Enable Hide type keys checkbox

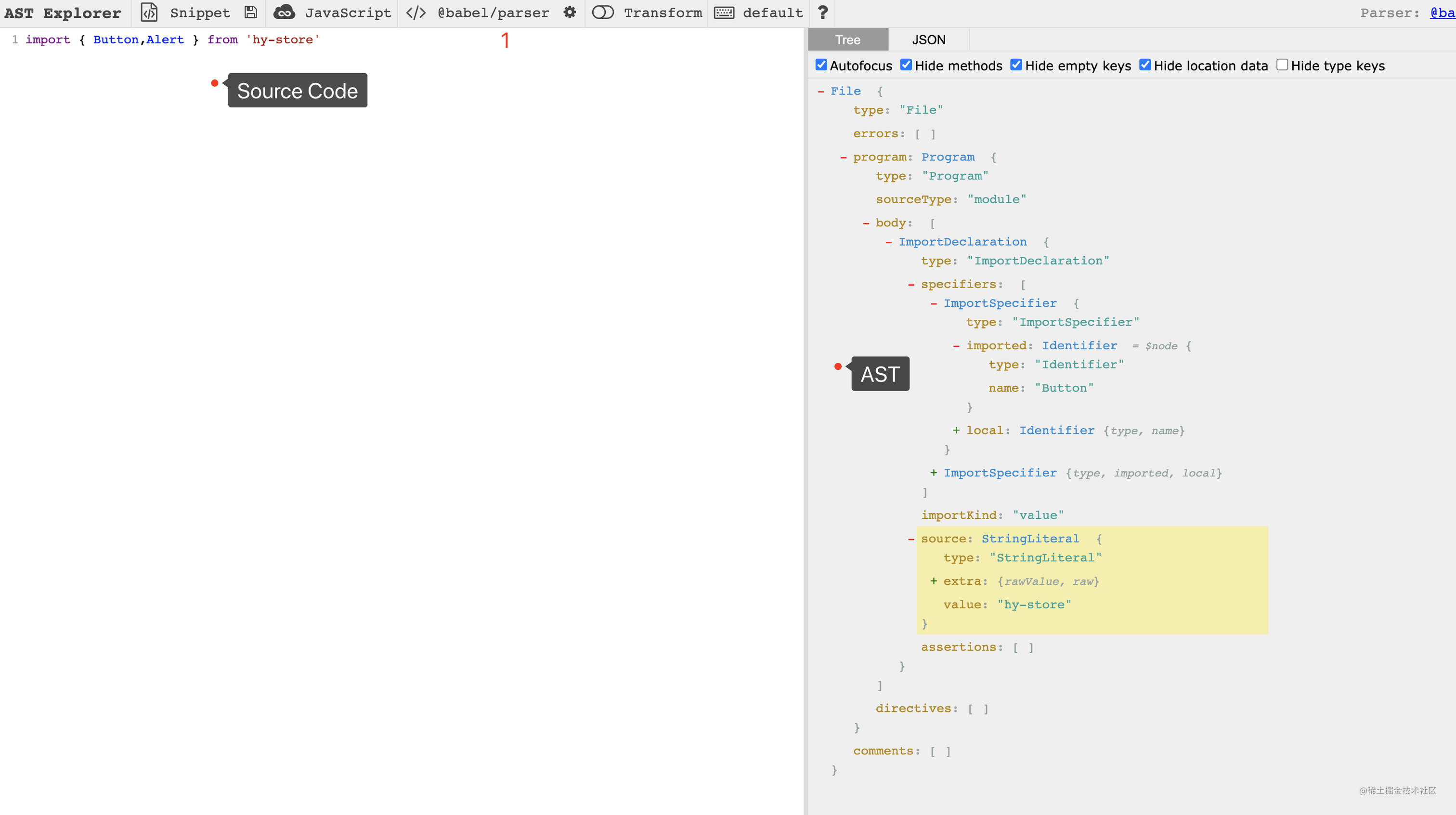click(x=1283, y=65)
